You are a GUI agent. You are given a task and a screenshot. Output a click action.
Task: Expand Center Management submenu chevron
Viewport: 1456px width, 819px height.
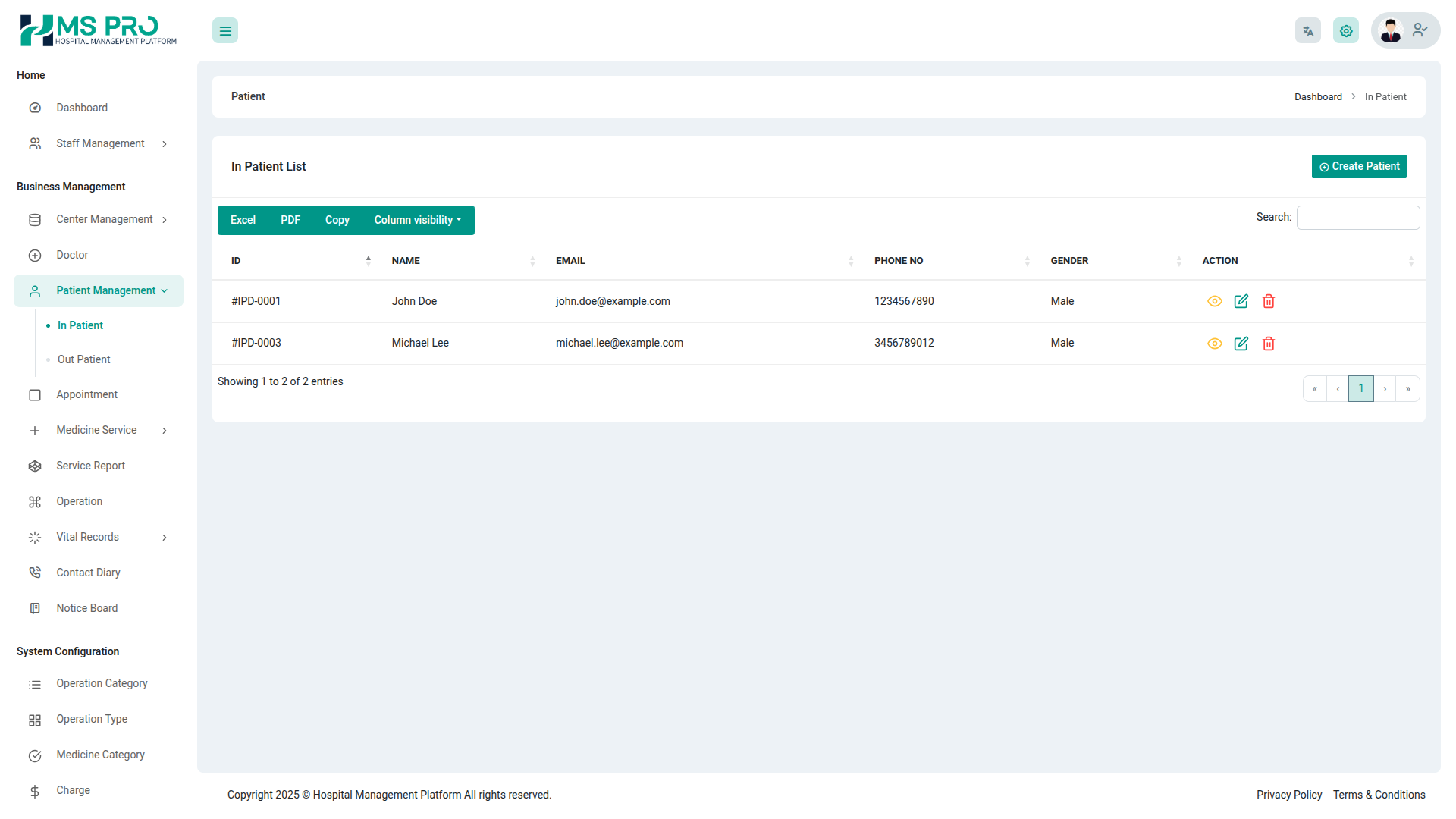165,220
